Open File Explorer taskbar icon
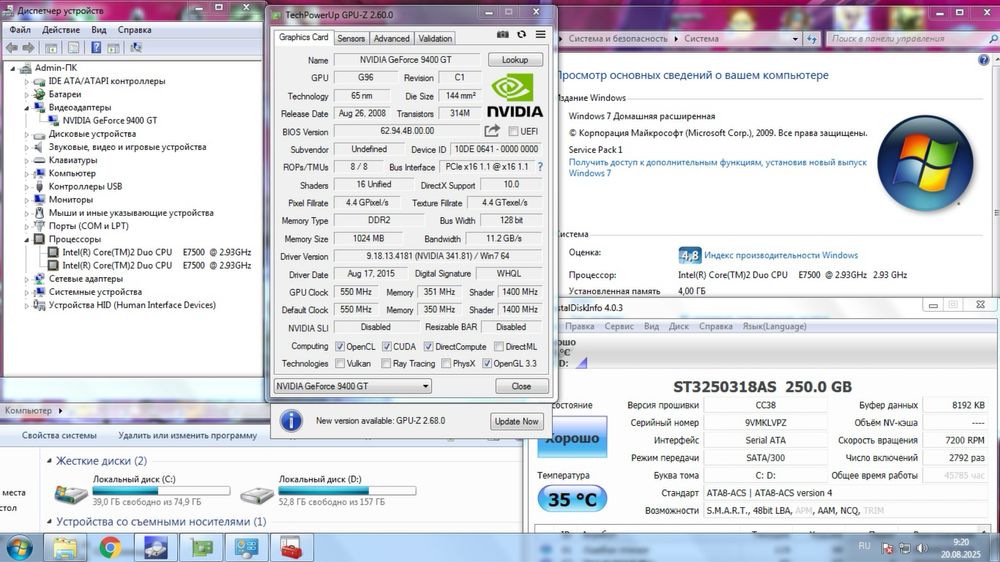This screenshot has width=1000, height=562. (x=64, y=547)
